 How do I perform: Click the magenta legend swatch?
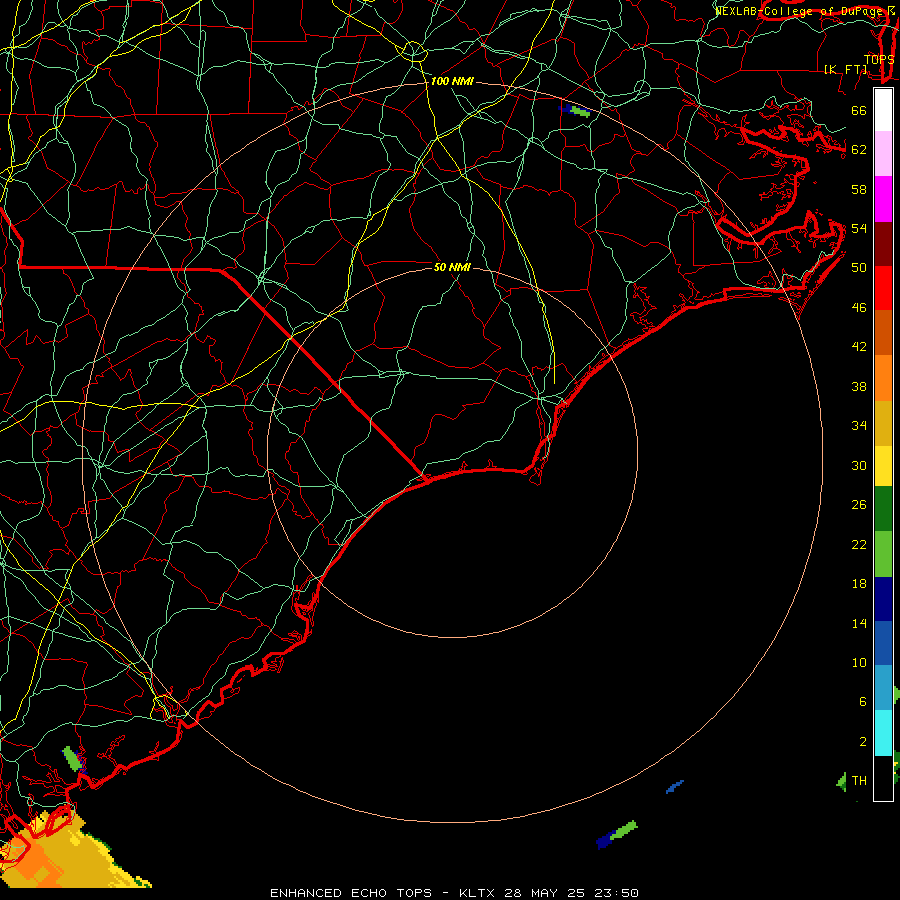883,199
